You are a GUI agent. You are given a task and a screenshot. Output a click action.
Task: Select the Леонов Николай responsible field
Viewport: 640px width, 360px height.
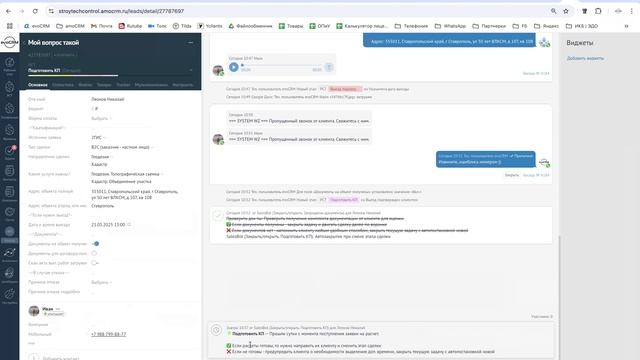point(108,99)
